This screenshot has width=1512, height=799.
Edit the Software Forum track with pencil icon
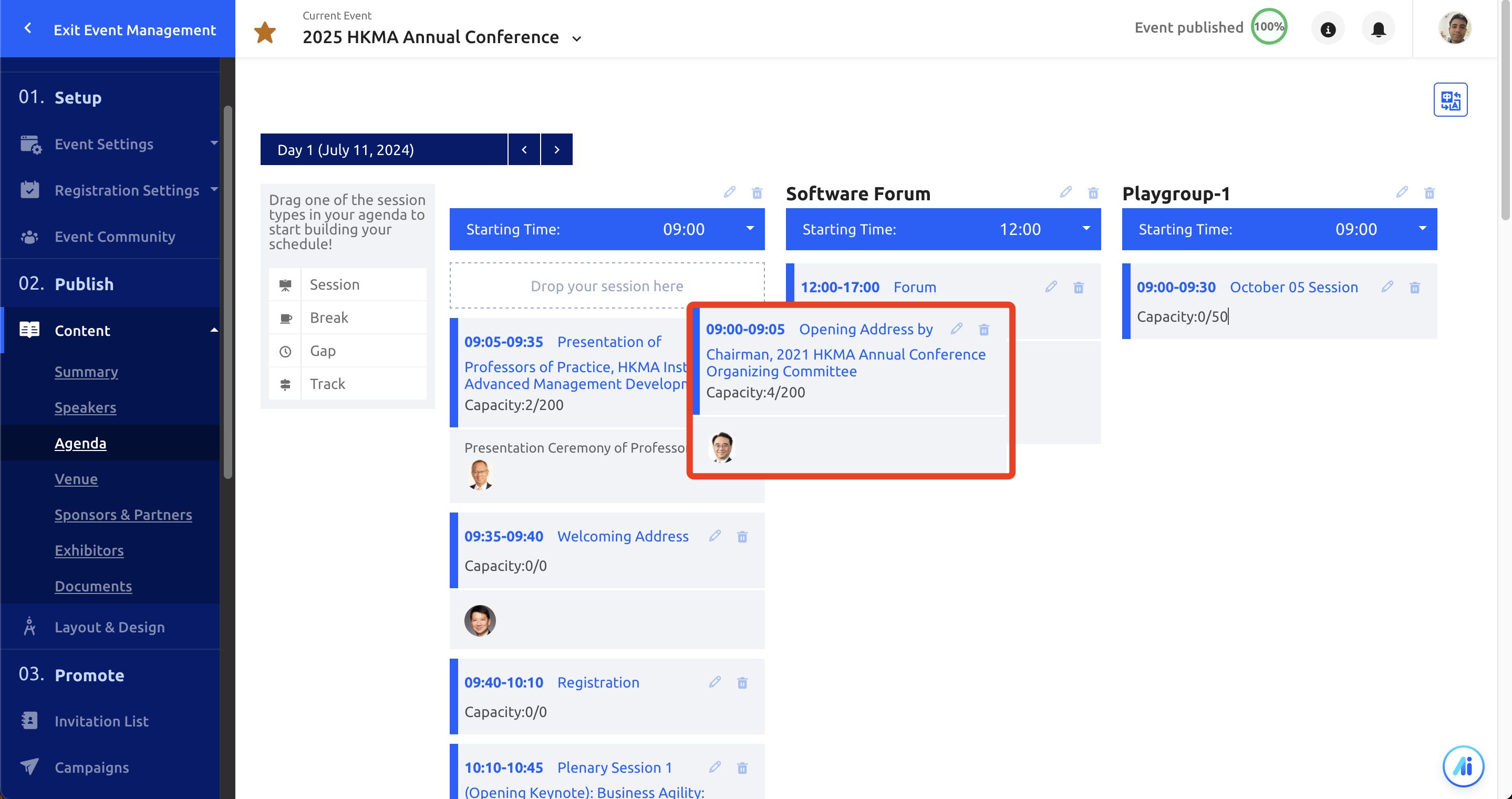[x=1065, y=192]
